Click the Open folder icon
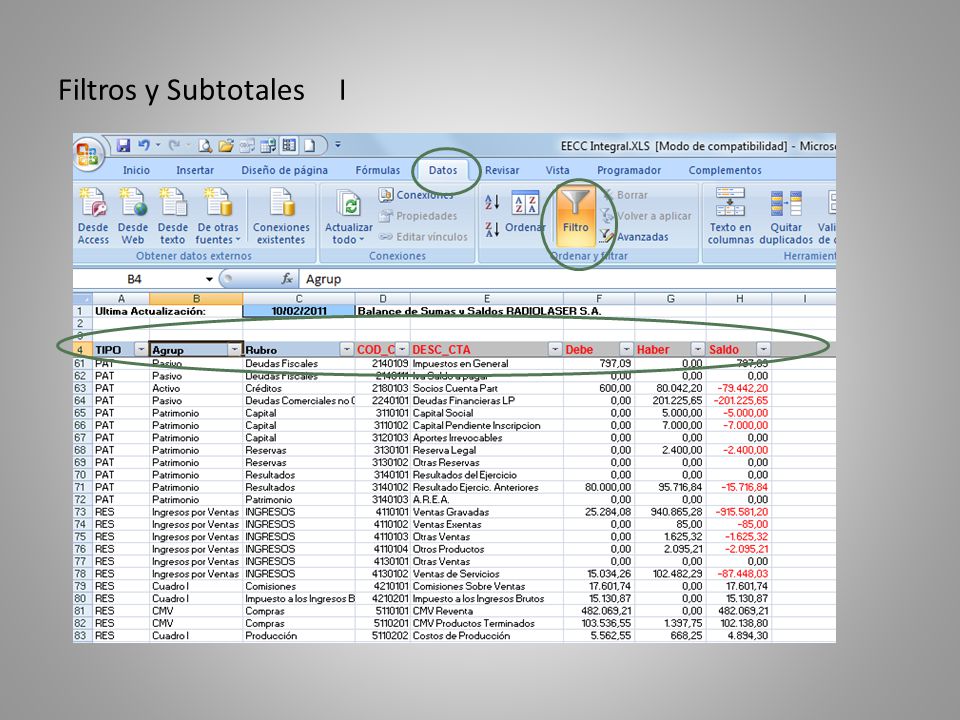 pos(226,146)
